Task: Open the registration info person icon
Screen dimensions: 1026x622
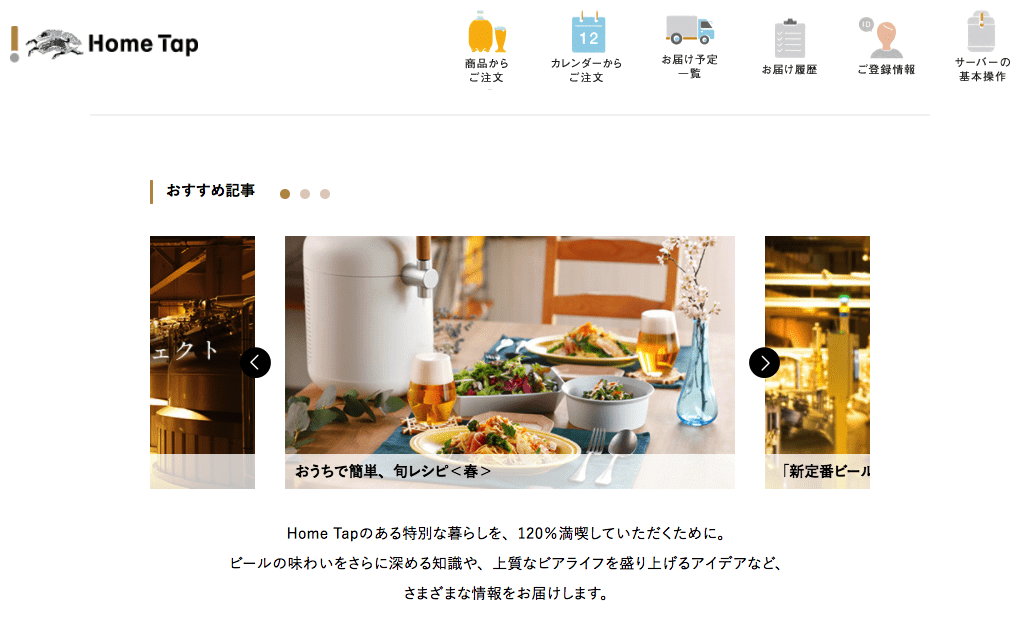Action: pos(884,39)
